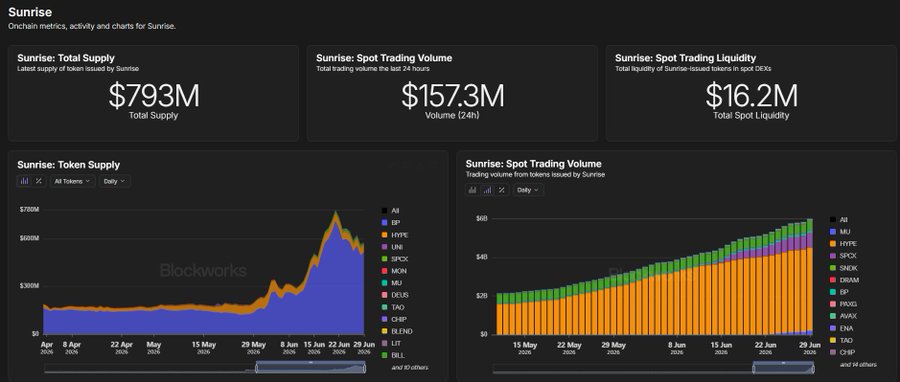Grab right handle of Token Supply range slider

coord(364,368)
